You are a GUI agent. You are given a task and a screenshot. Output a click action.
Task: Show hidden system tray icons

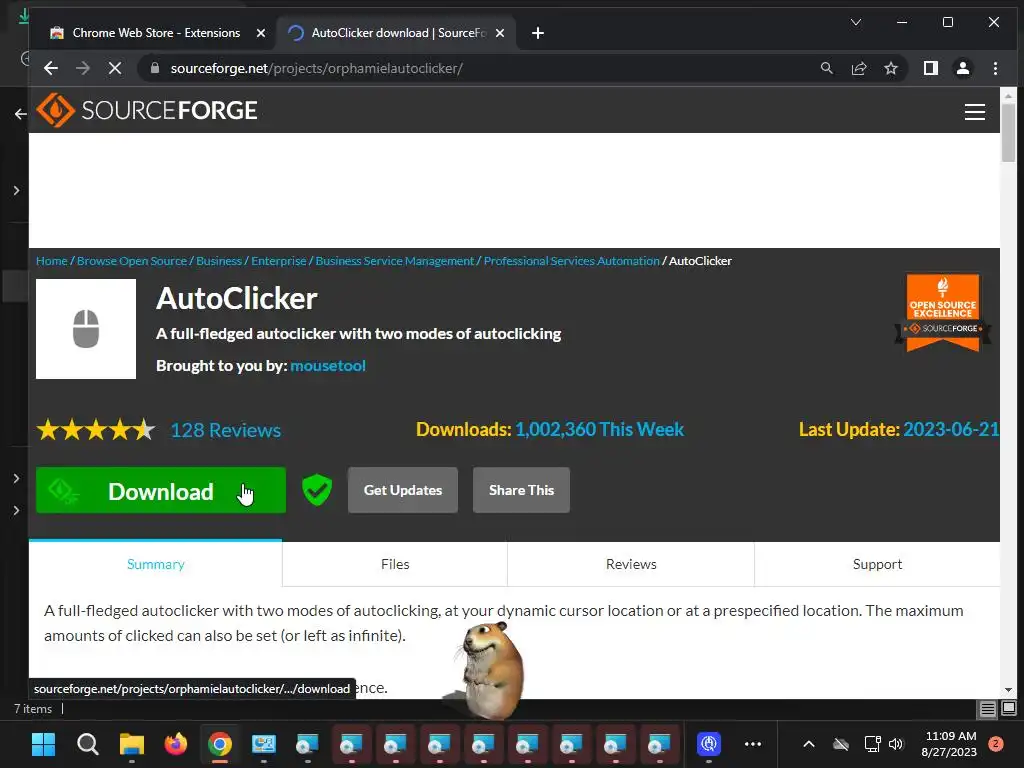pyautogui.click(x=808, y=744)
